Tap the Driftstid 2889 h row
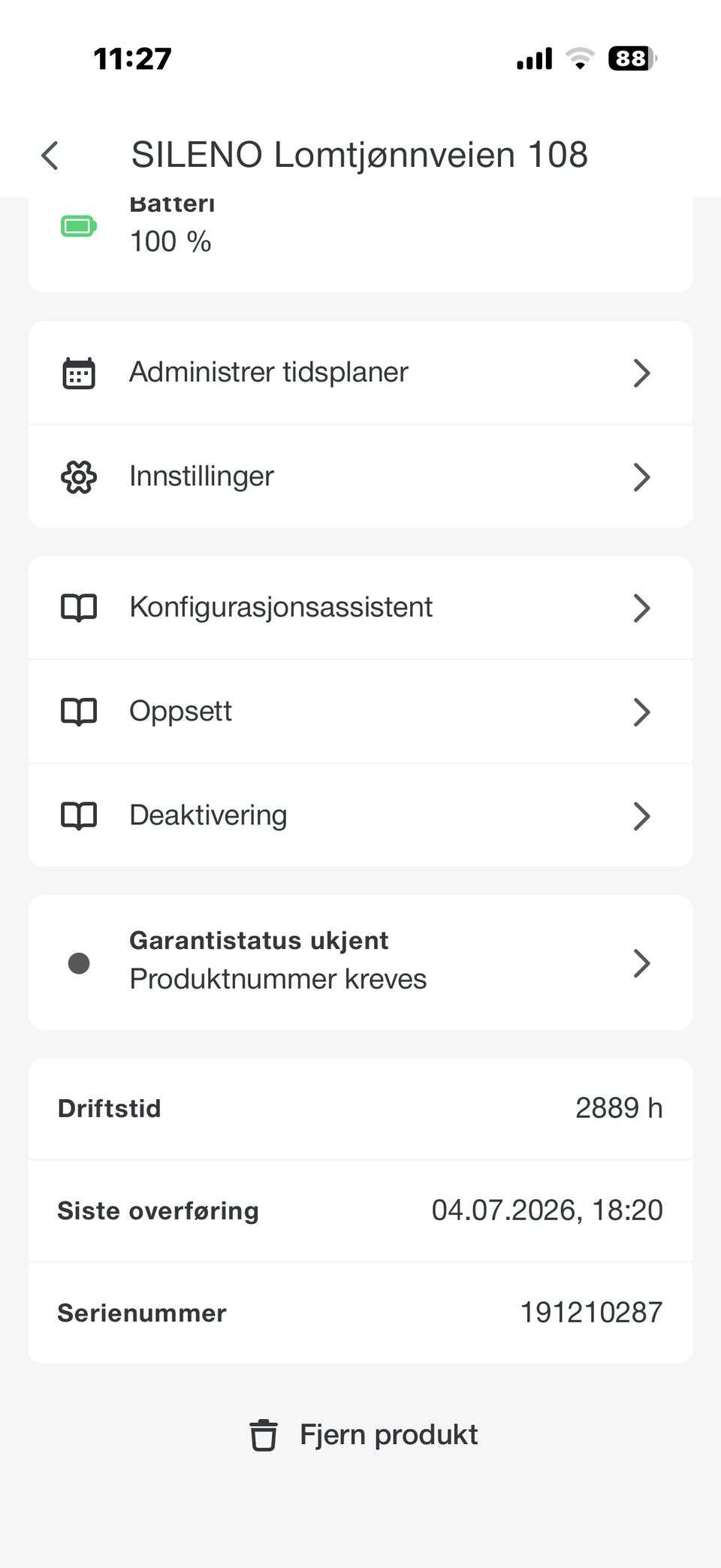 tap(360, 1109)
